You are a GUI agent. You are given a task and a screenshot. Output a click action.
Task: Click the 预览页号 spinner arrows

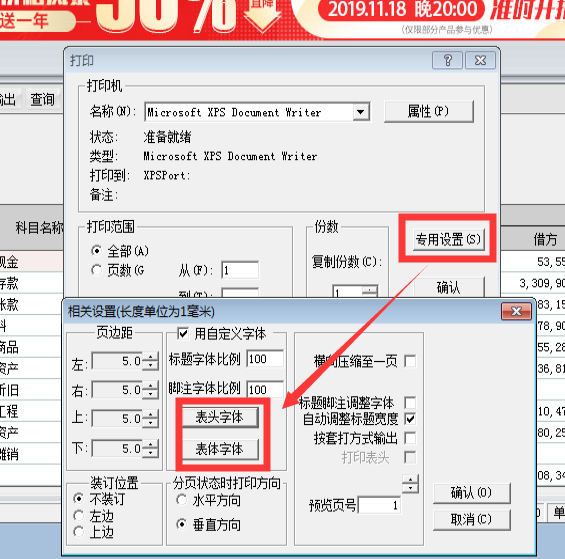[410, 484]
